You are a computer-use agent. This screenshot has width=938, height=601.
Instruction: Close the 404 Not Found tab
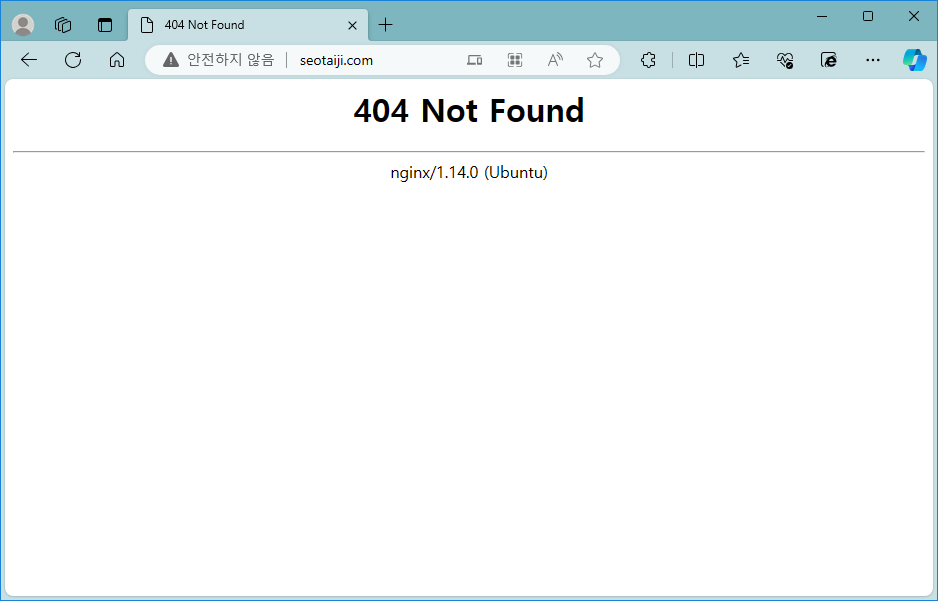tap(352, 25)
